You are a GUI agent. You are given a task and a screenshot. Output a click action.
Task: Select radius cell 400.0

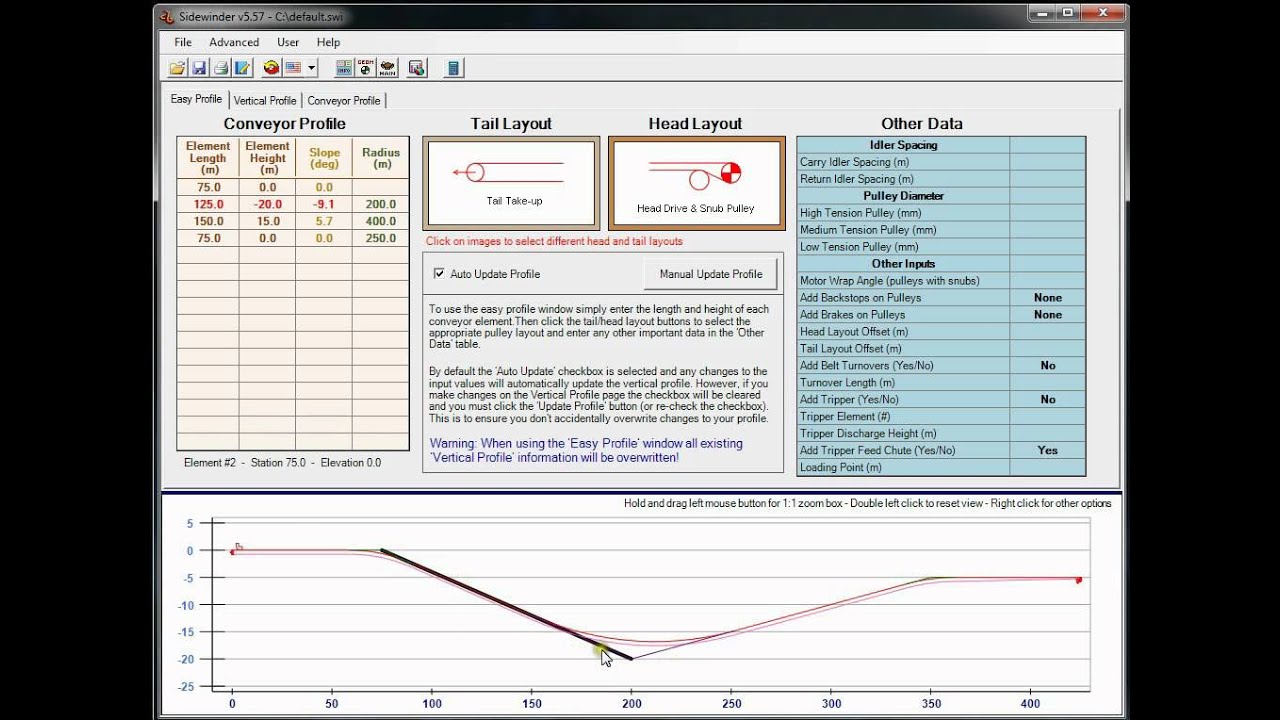tap(380, 221)
